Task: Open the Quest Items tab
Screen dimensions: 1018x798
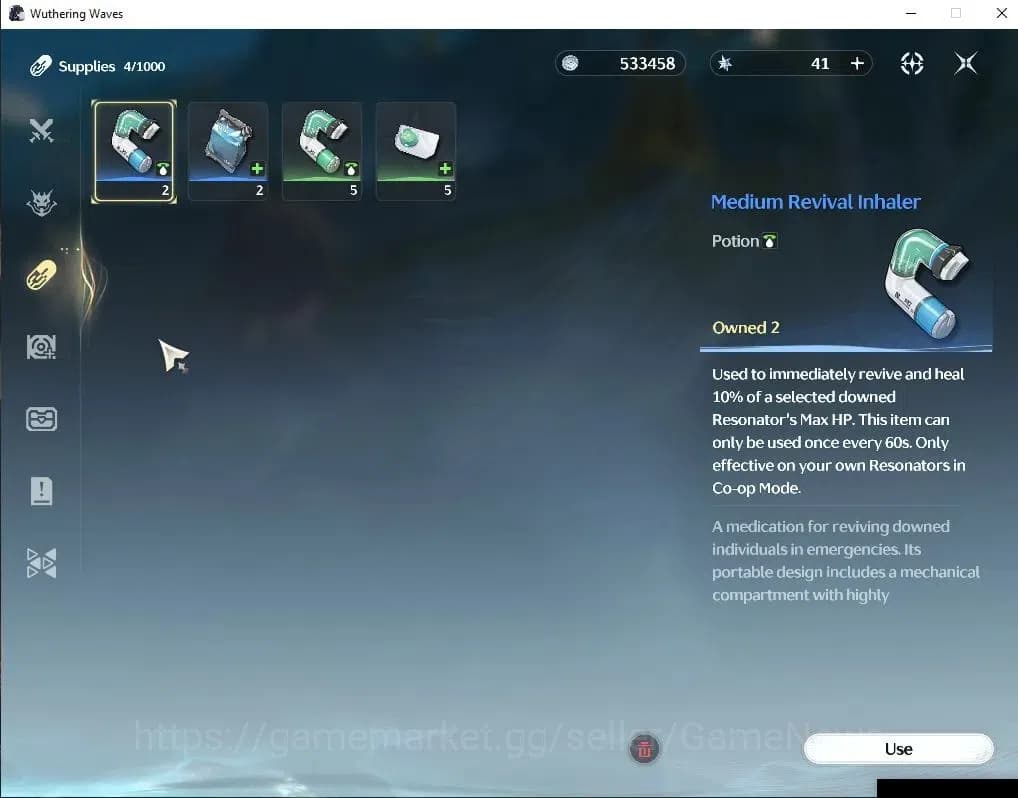Action: 41,491
